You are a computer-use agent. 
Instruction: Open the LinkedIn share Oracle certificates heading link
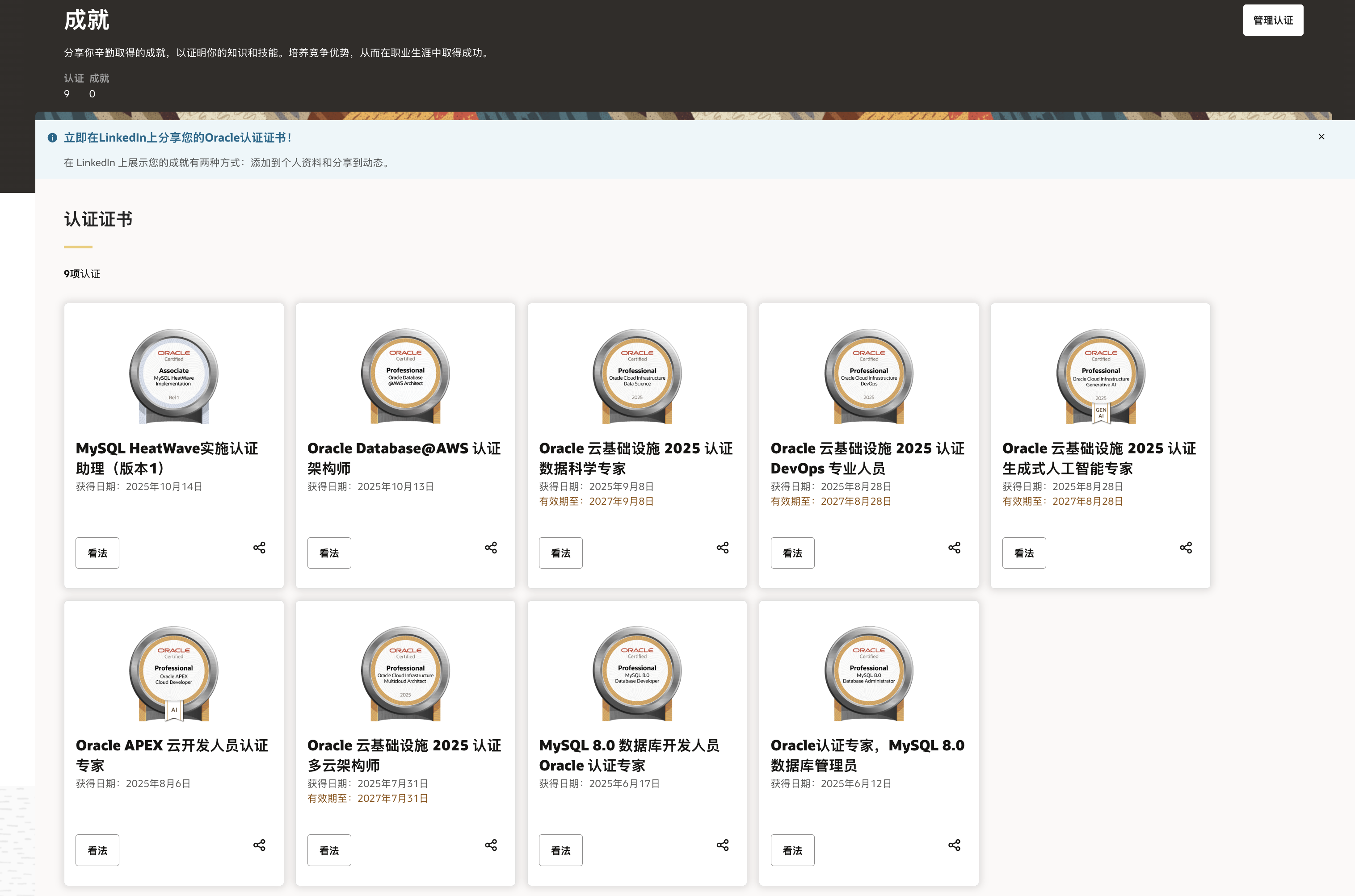point(177,138)
